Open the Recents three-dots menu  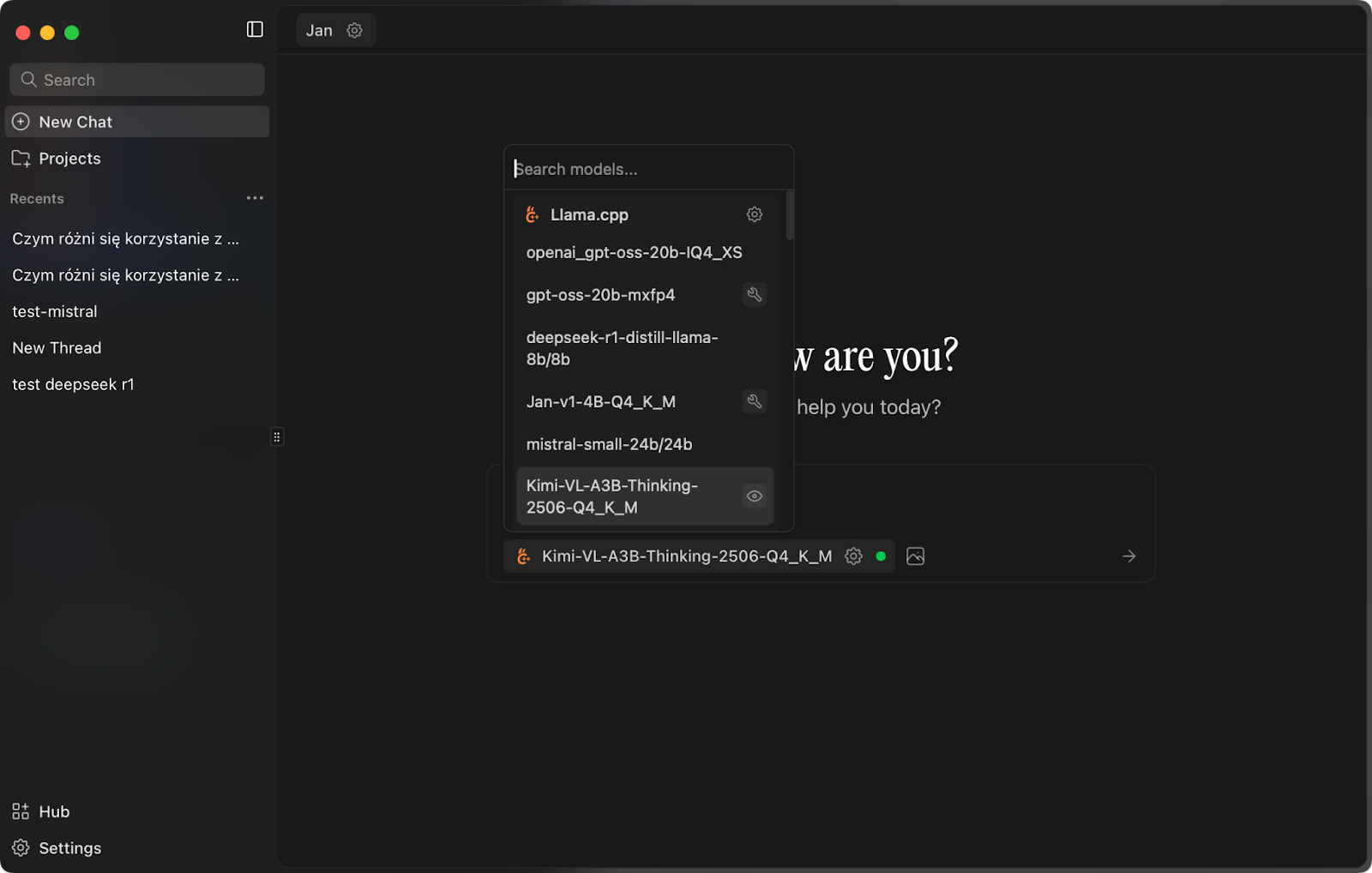point(255,198)
